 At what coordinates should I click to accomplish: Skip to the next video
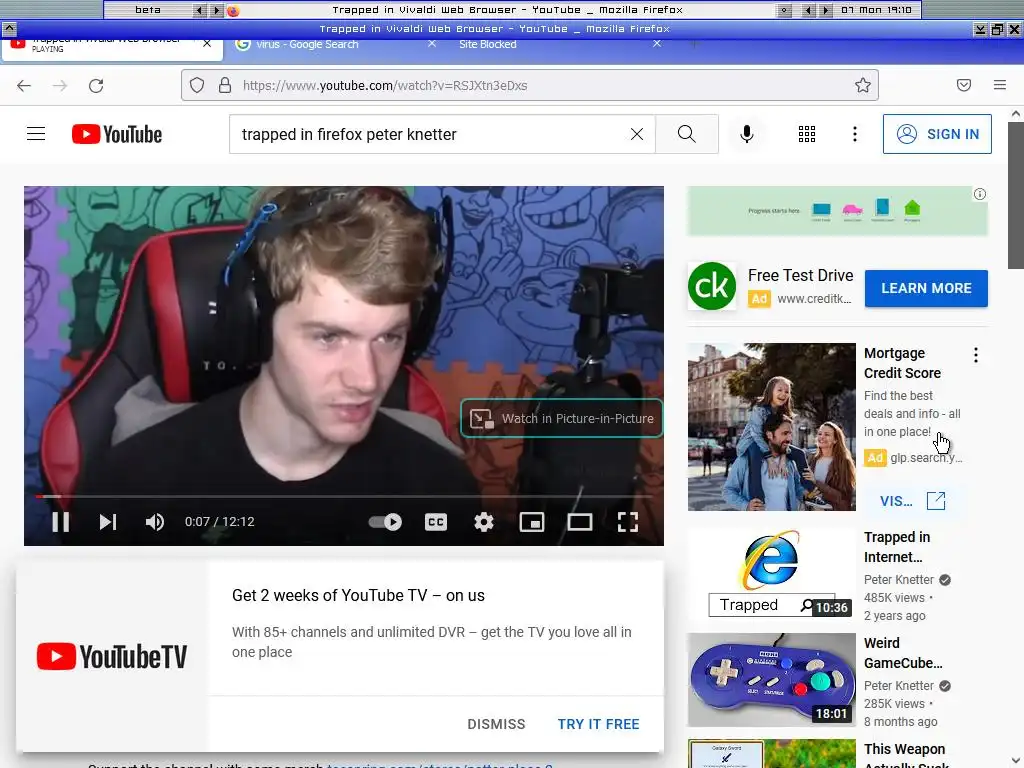[108, 522]
